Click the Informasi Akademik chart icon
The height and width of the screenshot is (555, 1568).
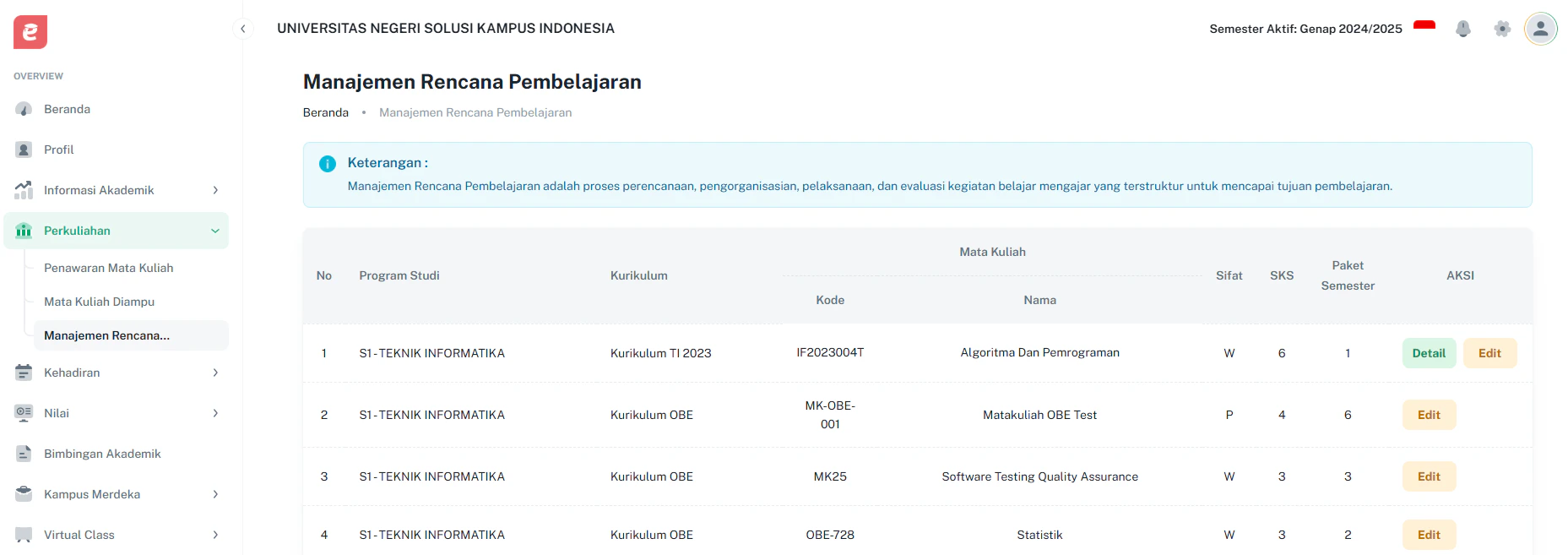(x=24, y=190)
